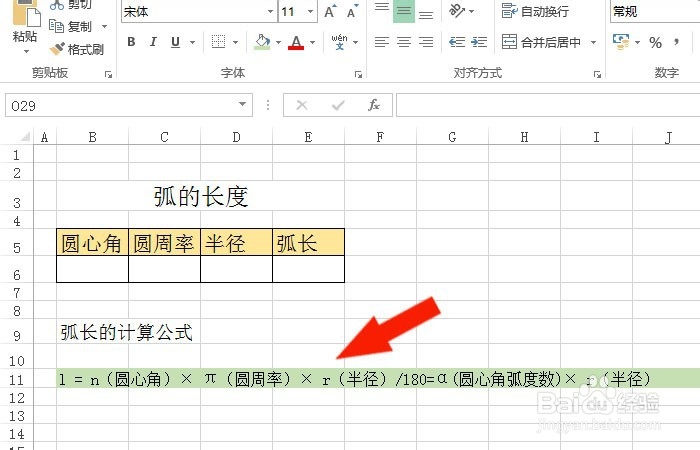The width and height of the screenshot is (700, 450).
Task: Click the formula bar input
Action: click(x=548, y=105)
